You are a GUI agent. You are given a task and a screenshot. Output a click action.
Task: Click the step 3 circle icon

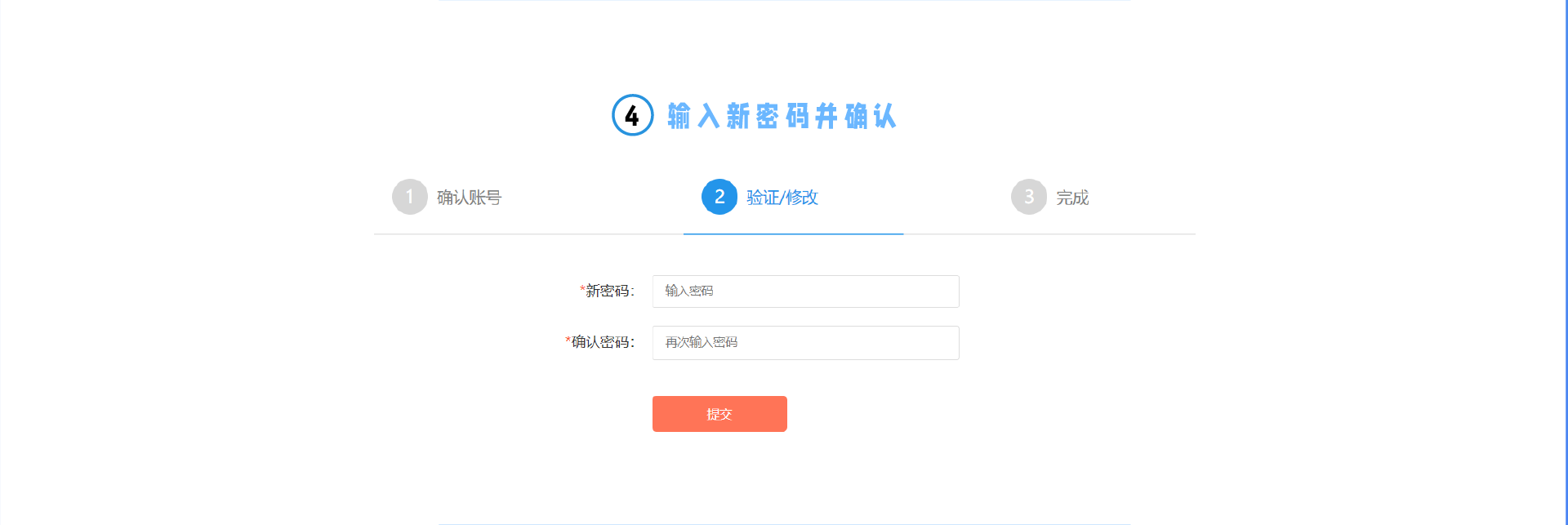point(1029,197)
